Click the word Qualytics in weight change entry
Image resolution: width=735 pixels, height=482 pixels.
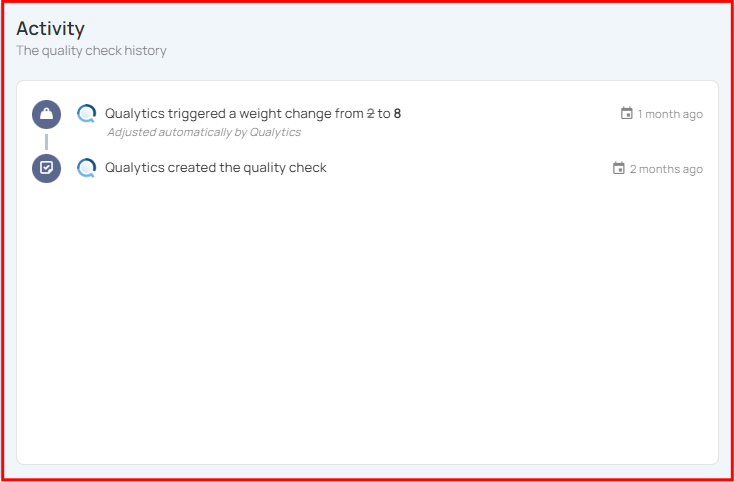pyautogui.click(x=135, y=113)
